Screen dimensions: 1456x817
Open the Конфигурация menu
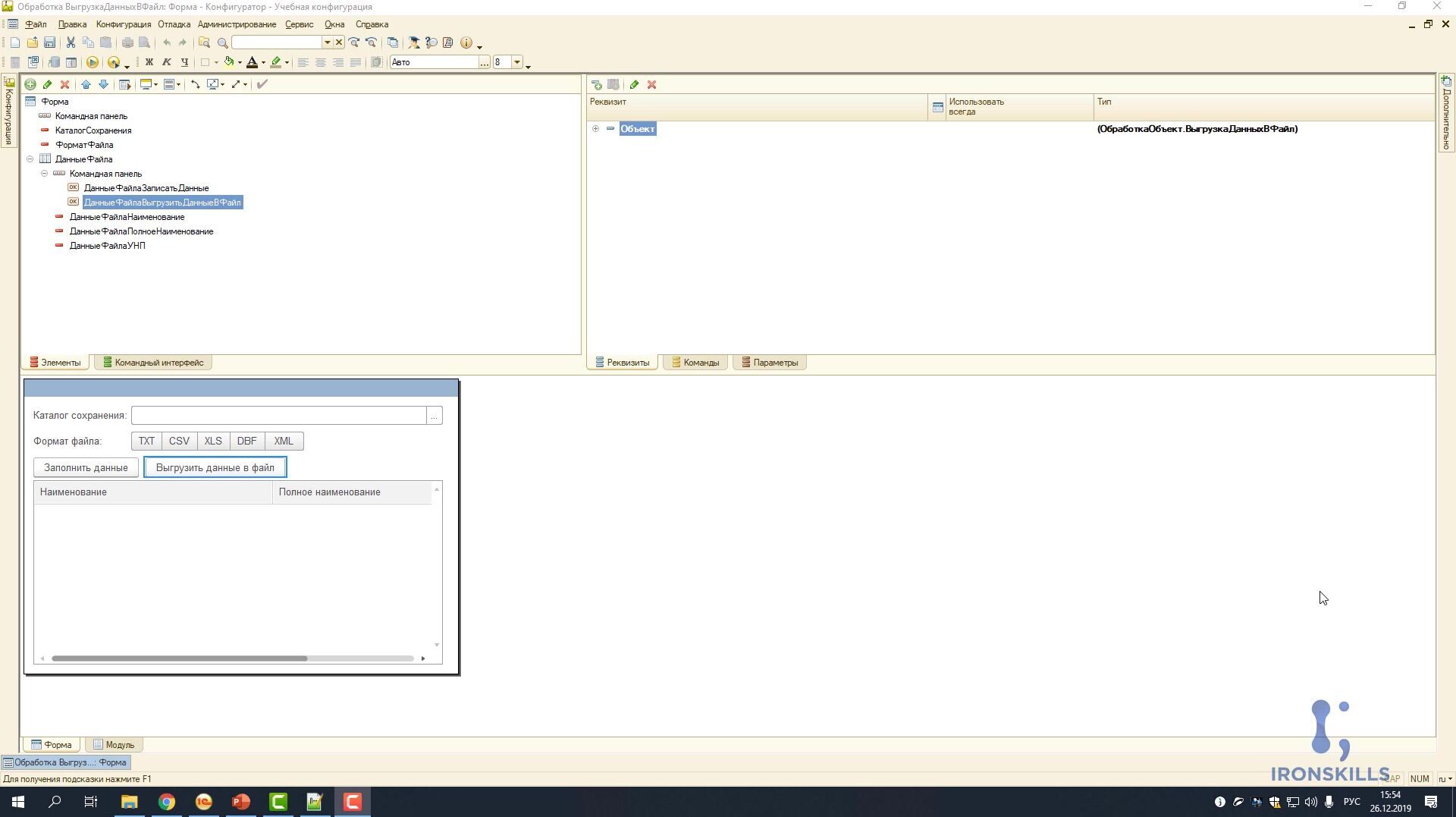(x=124, y=24)
